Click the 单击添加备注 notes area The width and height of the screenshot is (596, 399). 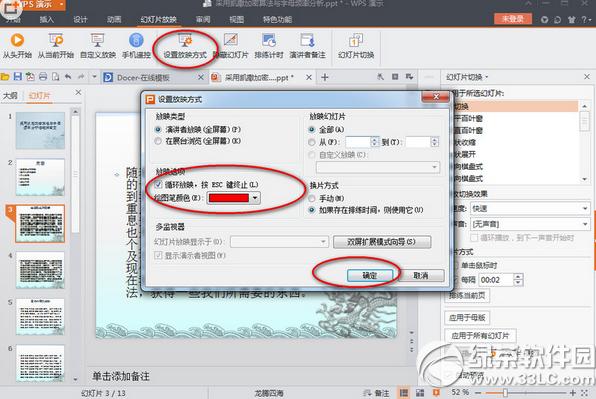point(121,376)
